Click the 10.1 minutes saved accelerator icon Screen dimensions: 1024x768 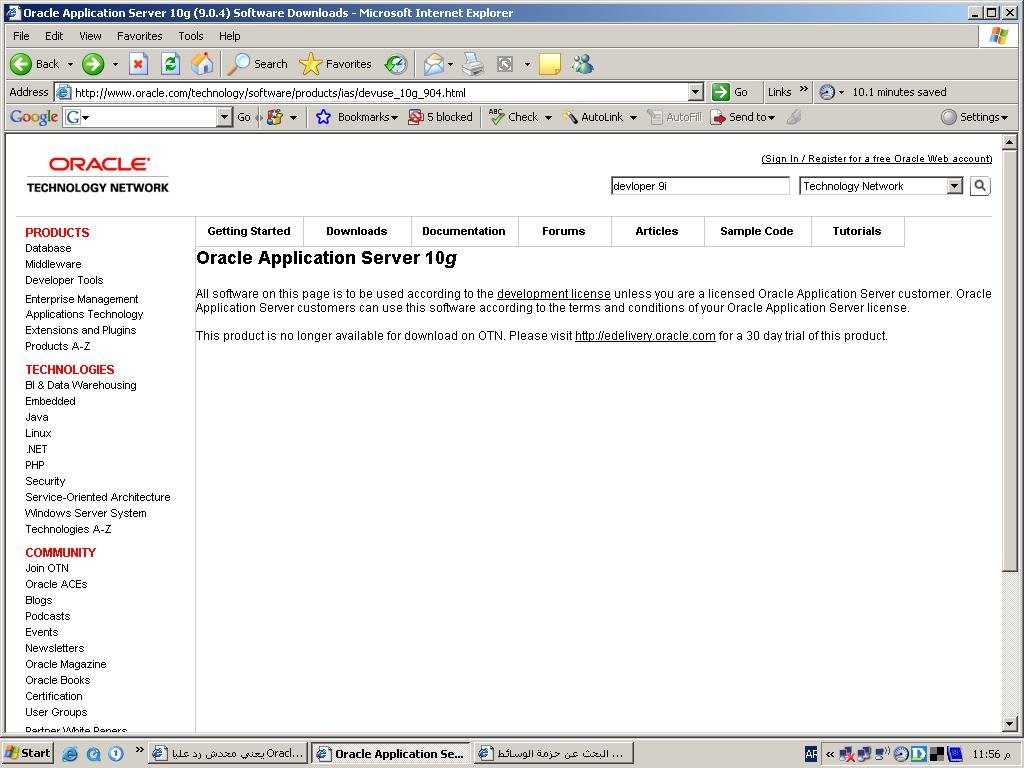[x=827, y=92]
